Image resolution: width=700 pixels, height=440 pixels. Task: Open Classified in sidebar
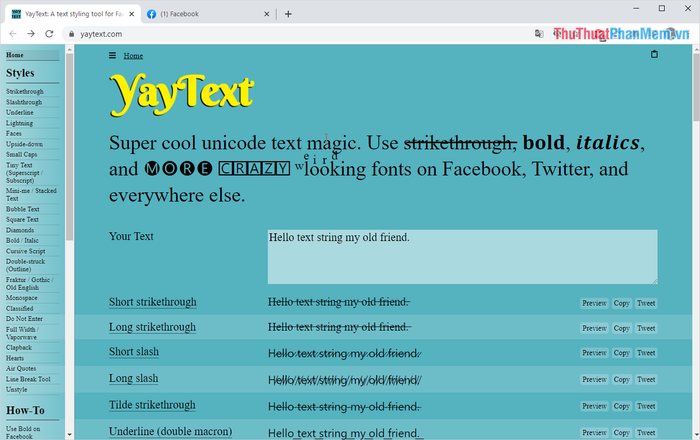[20, 309]
